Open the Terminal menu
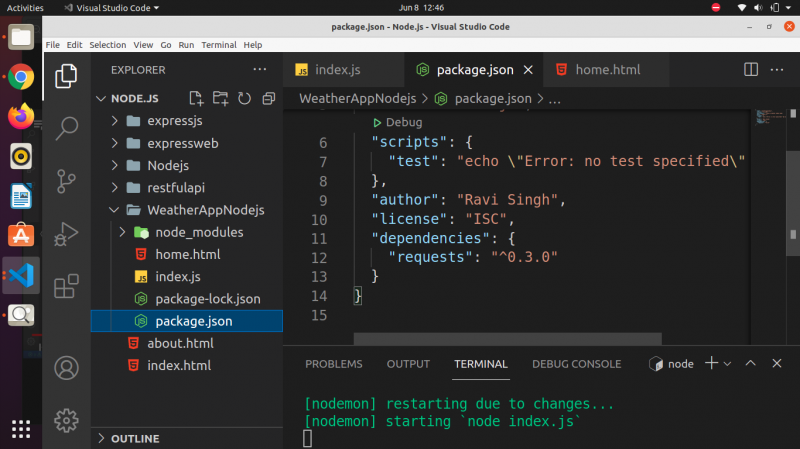This screenshot has width=800, height=449. click(x=219, y=45)
